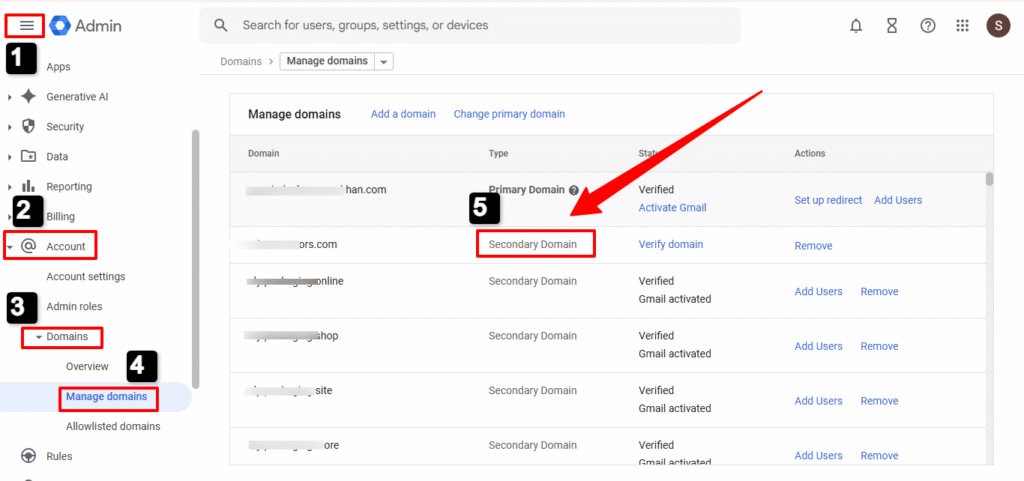Click the Add a domain link

pos(403,114)
